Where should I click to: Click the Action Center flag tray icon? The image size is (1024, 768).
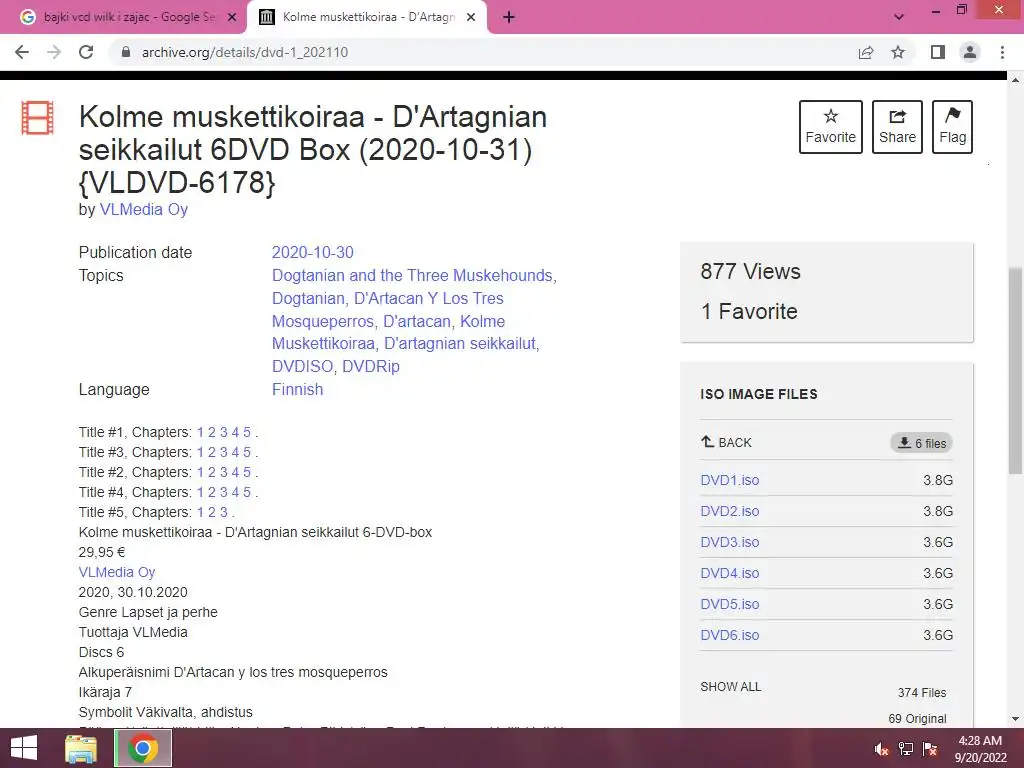click(930, 749)
